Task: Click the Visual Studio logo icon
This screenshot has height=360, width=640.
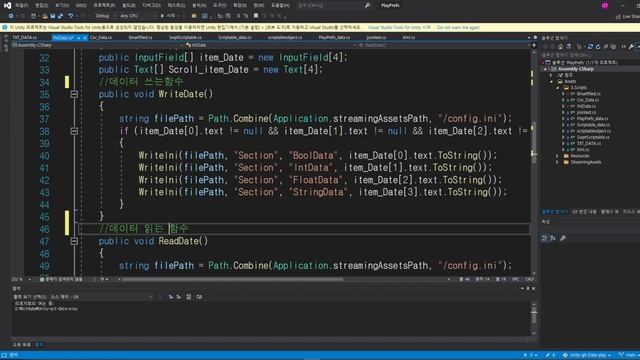Action: pos(7,5)
